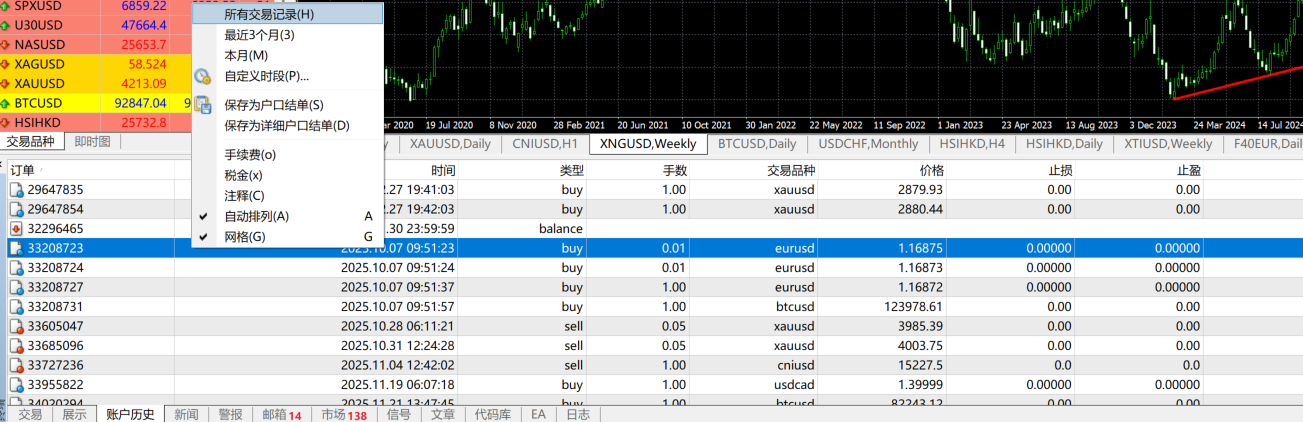Switch to the 邮箱 tab
The width and height of the screenshot is (1303, 422).
tap(281, 414)
